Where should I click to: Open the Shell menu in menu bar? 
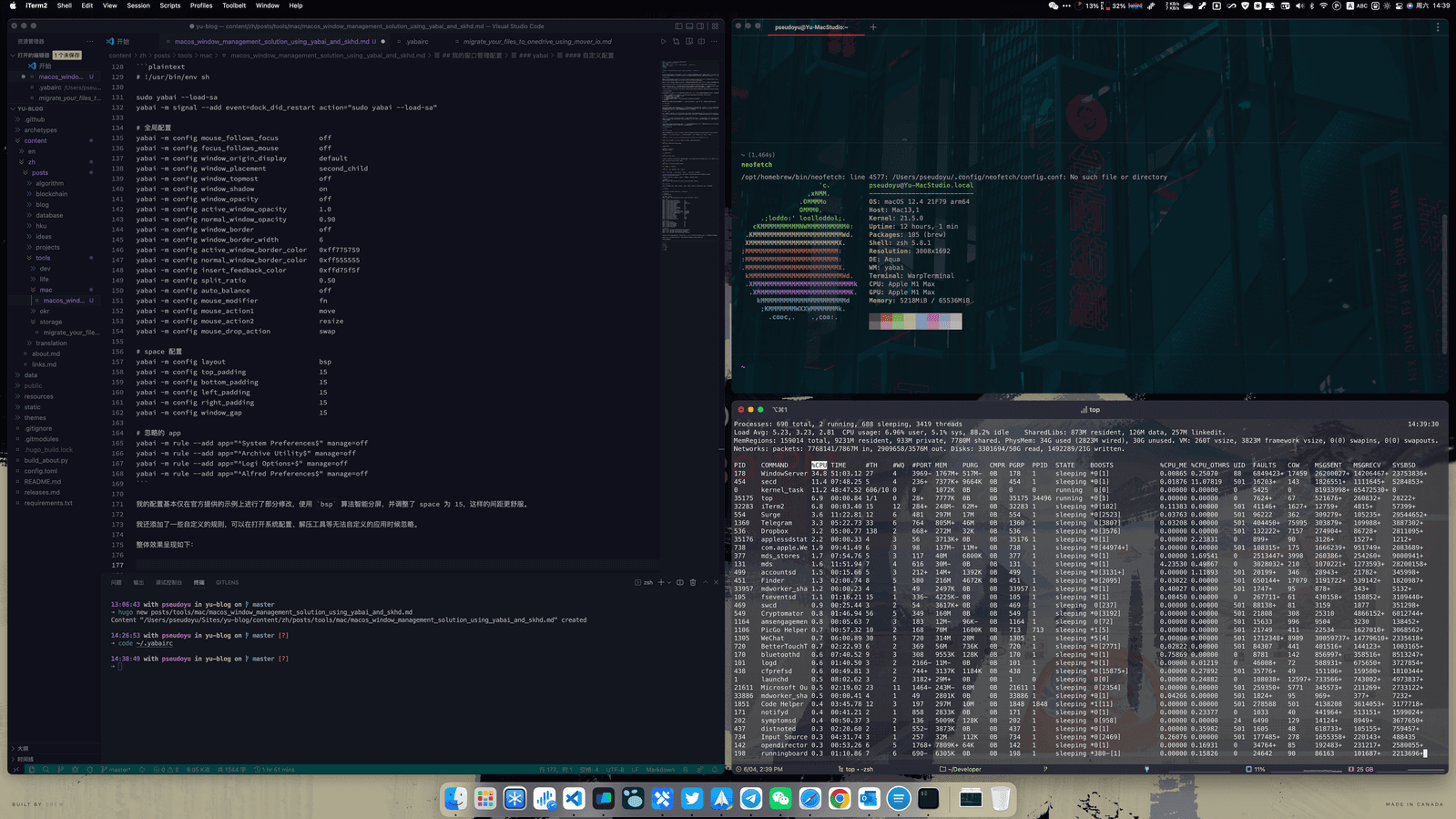(x=64, y=5)
